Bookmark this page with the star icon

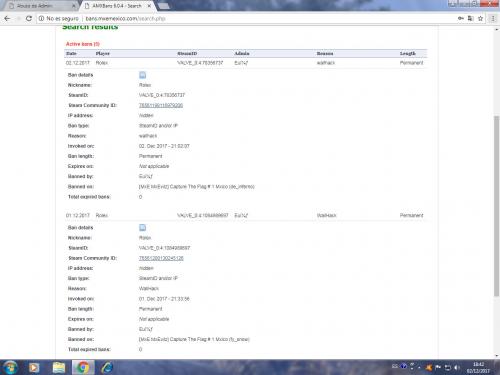[480, 18]
